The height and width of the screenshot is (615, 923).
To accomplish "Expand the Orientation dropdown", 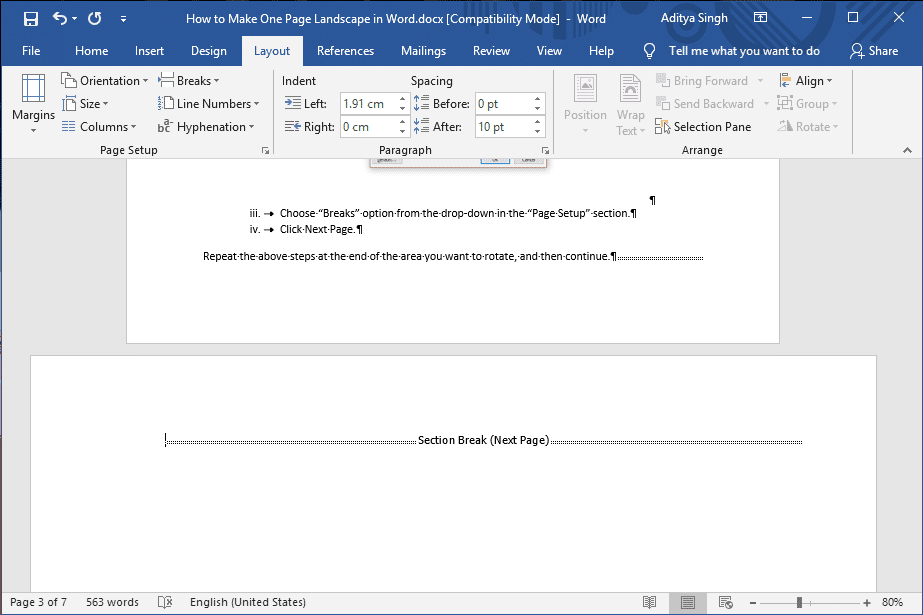I will click(x=105, y=81).
